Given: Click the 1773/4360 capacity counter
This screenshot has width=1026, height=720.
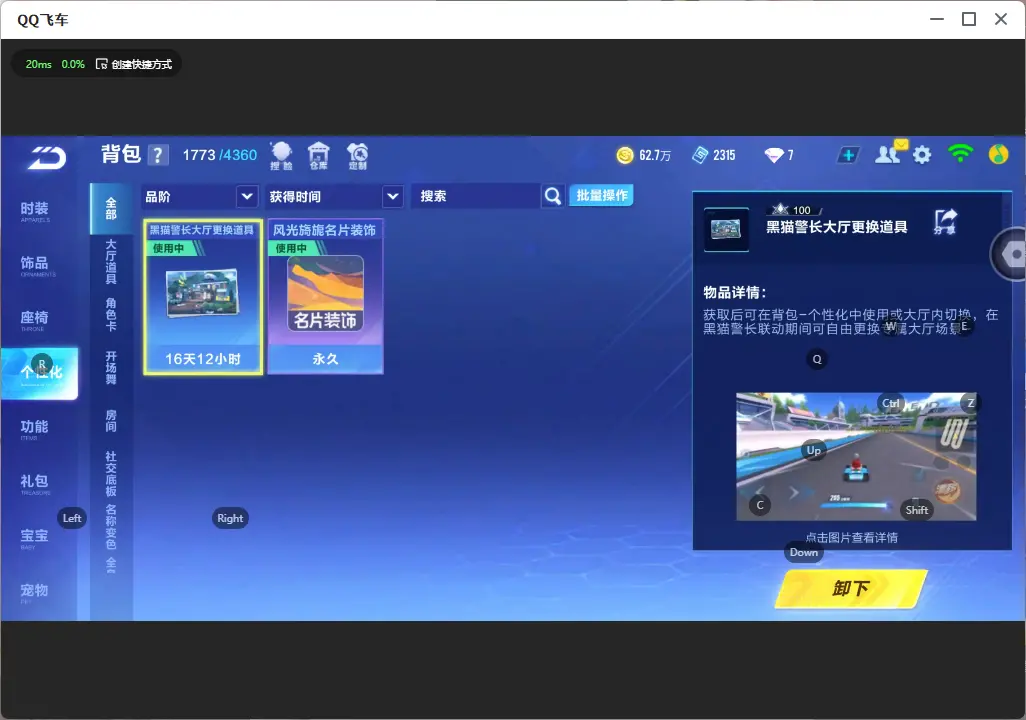Looking at the screenshot, I should coord(219,155).
